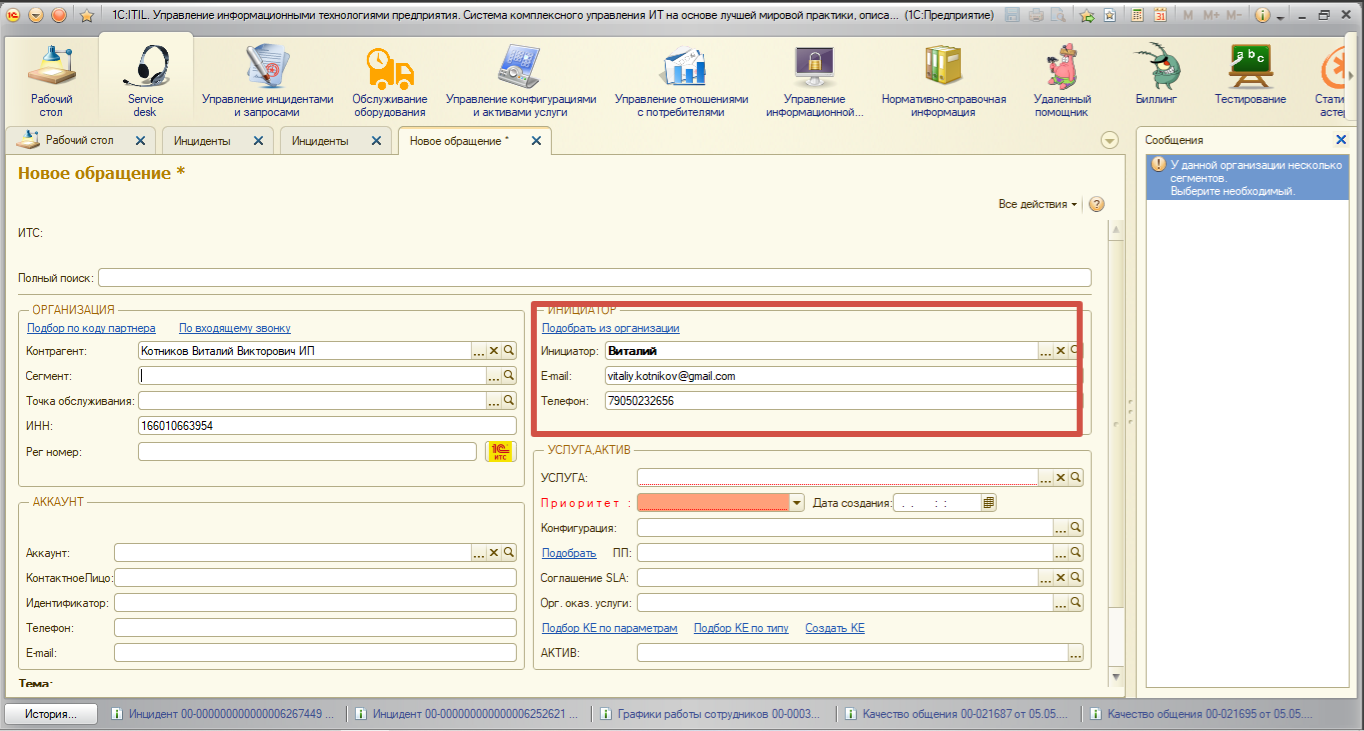Click the M+ memory button
The height and width of the screenshot is (731, 1364).
click(x=1209, y=15)
